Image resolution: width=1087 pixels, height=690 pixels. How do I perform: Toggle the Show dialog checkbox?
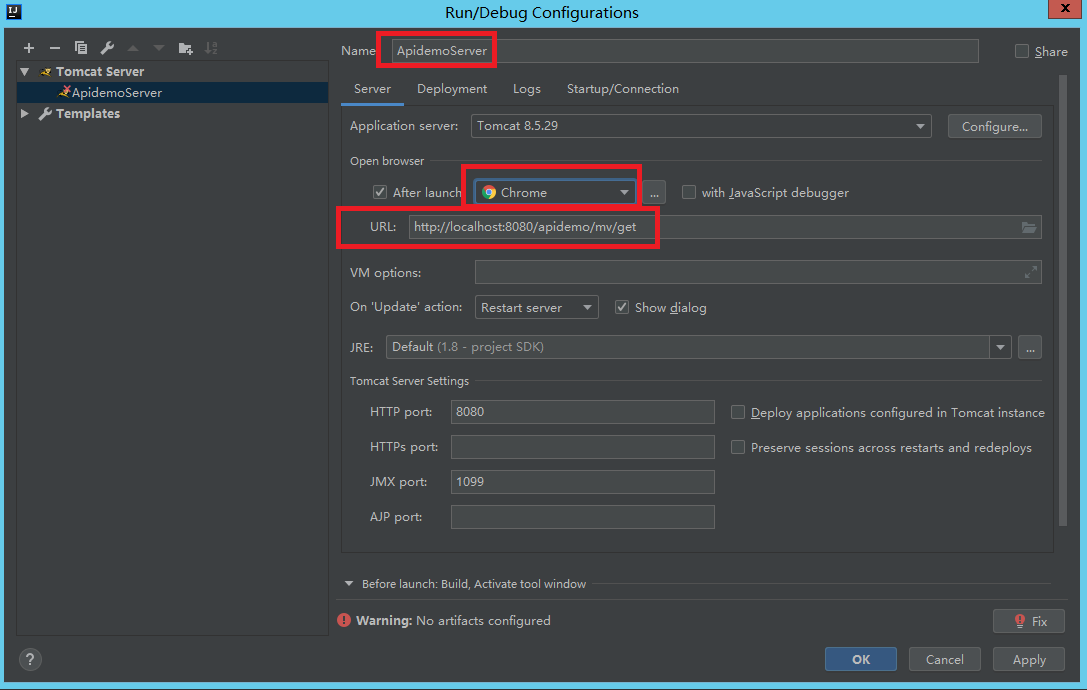point(622,307)
